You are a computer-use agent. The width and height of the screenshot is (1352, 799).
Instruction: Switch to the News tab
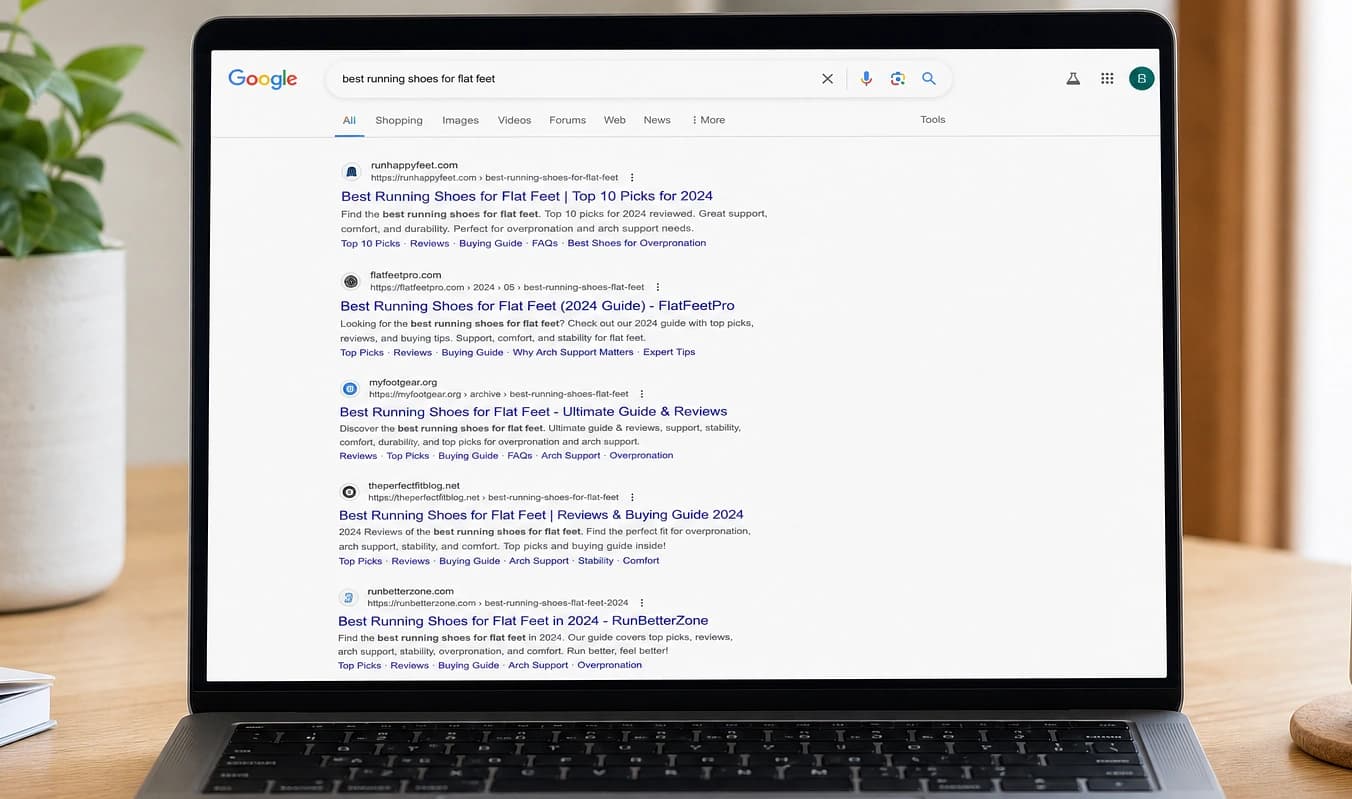[657, 120]
